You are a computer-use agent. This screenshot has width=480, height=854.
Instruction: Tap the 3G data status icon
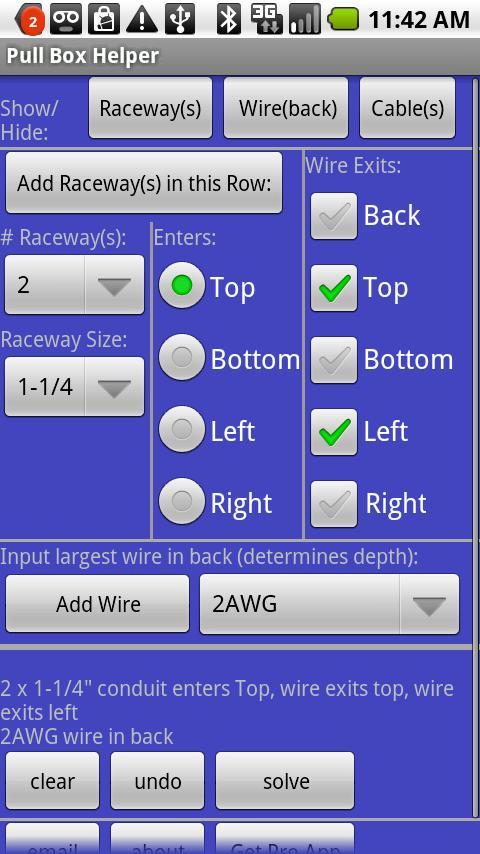pos(266,19)
